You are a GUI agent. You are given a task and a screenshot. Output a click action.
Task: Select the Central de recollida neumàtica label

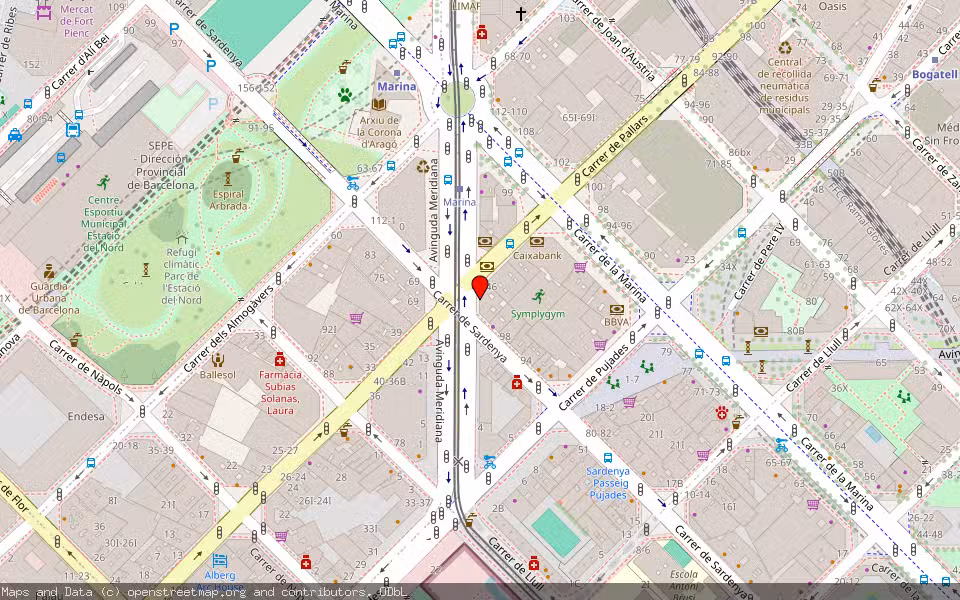pos(785,86)
